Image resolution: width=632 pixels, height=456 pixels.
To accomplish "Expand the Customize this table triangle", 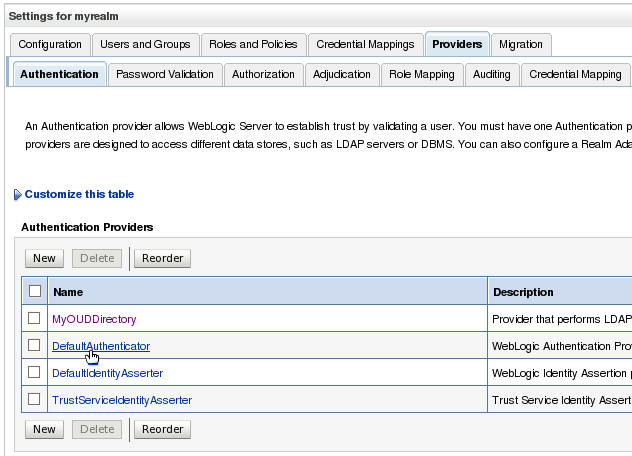I will coord(17,195).
